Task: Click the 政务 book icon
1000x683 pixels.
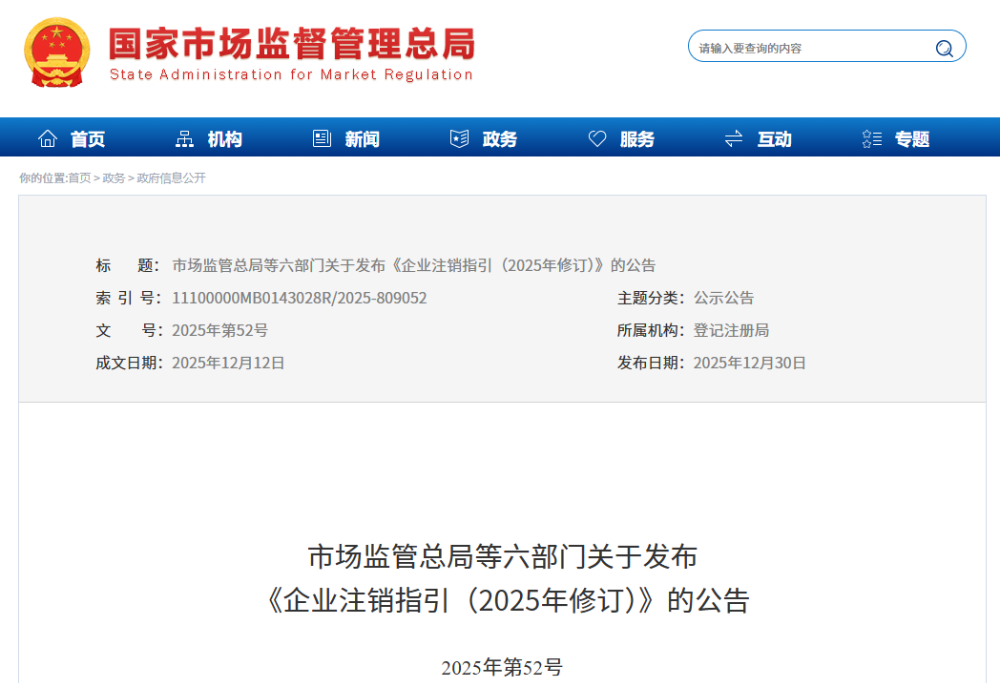Action: point(458,138)
